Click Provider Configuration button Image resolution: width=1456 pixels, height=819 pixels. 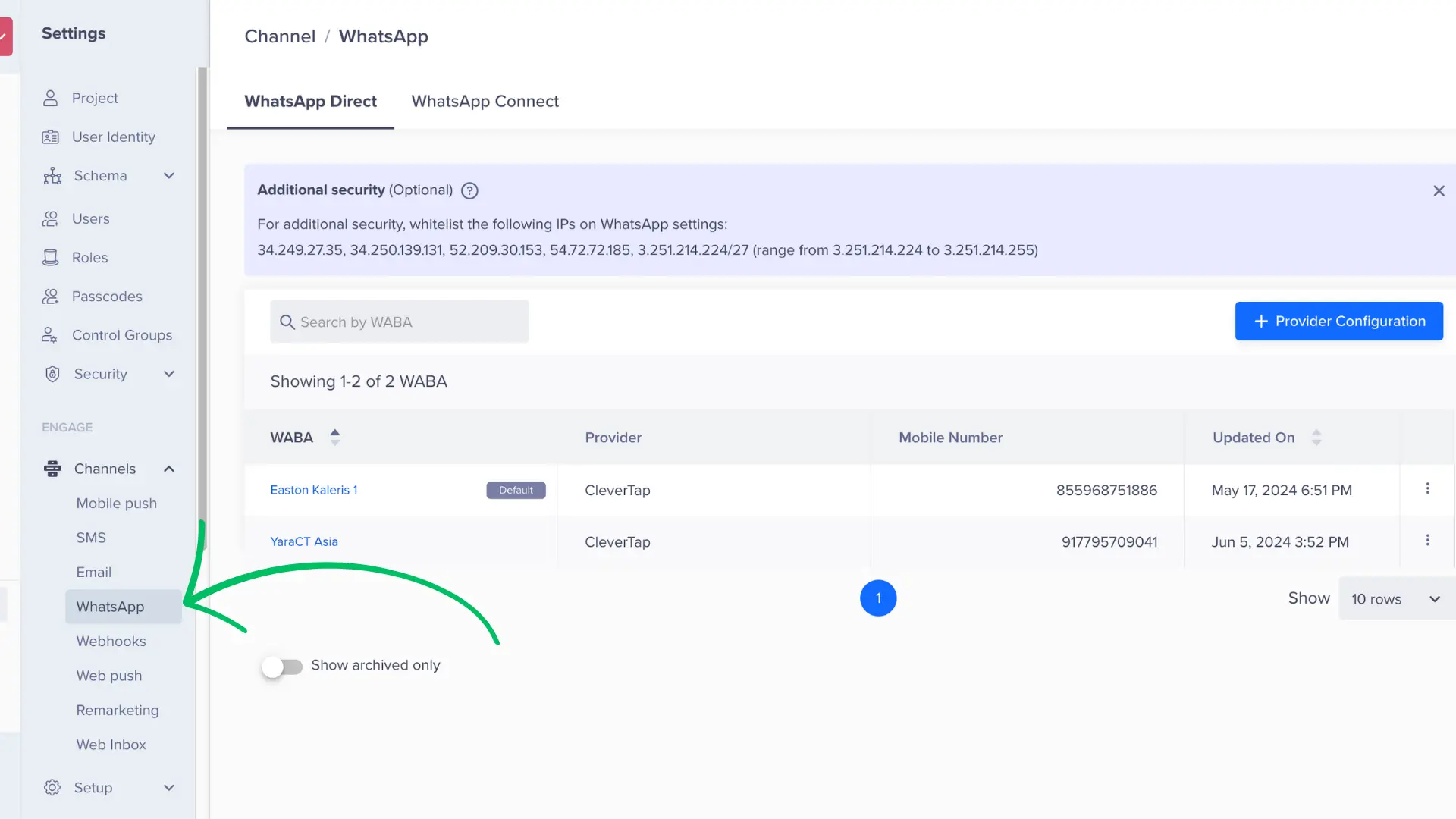click(1338, 322)
